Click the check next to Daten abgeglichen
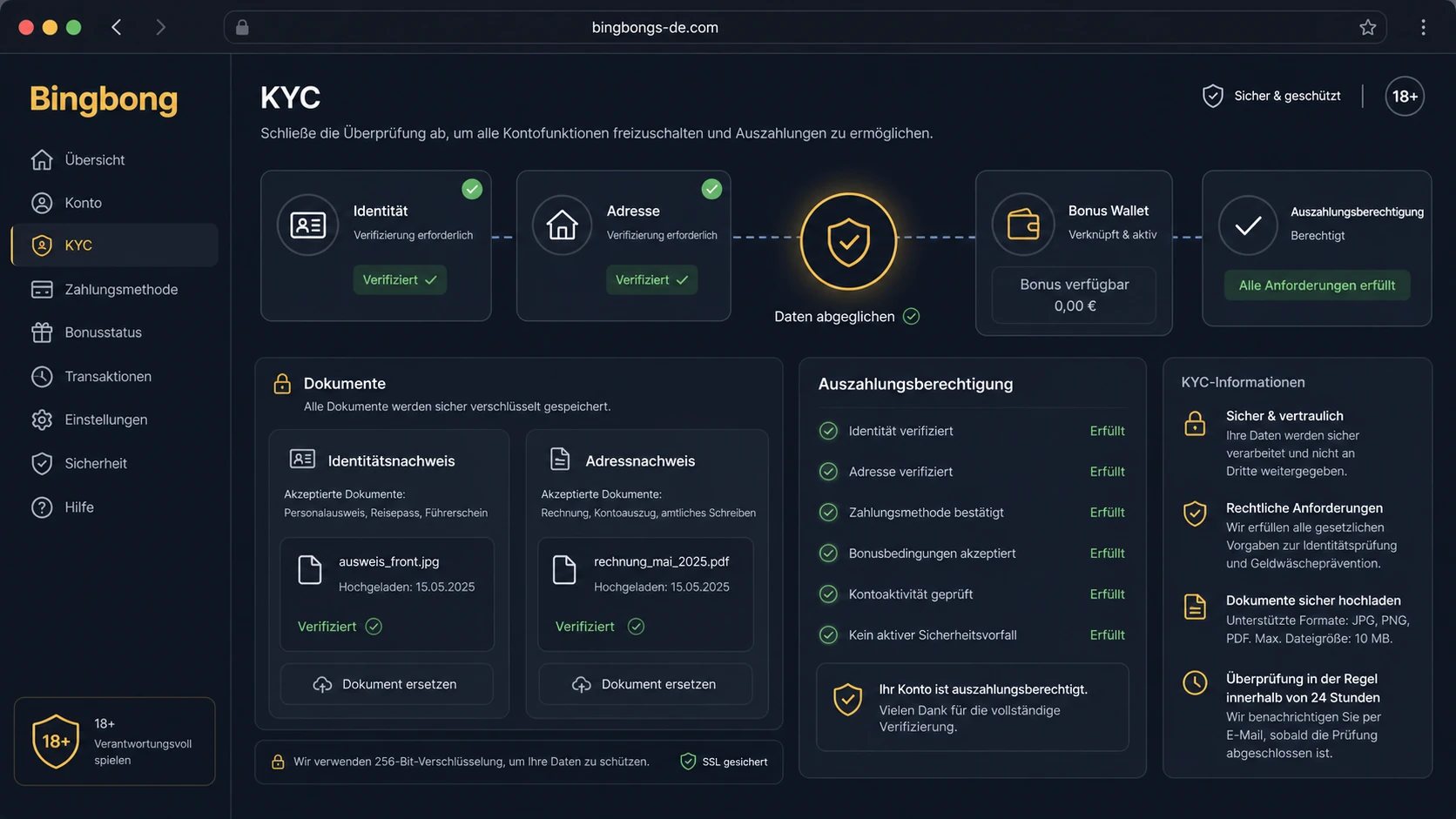 911,317
